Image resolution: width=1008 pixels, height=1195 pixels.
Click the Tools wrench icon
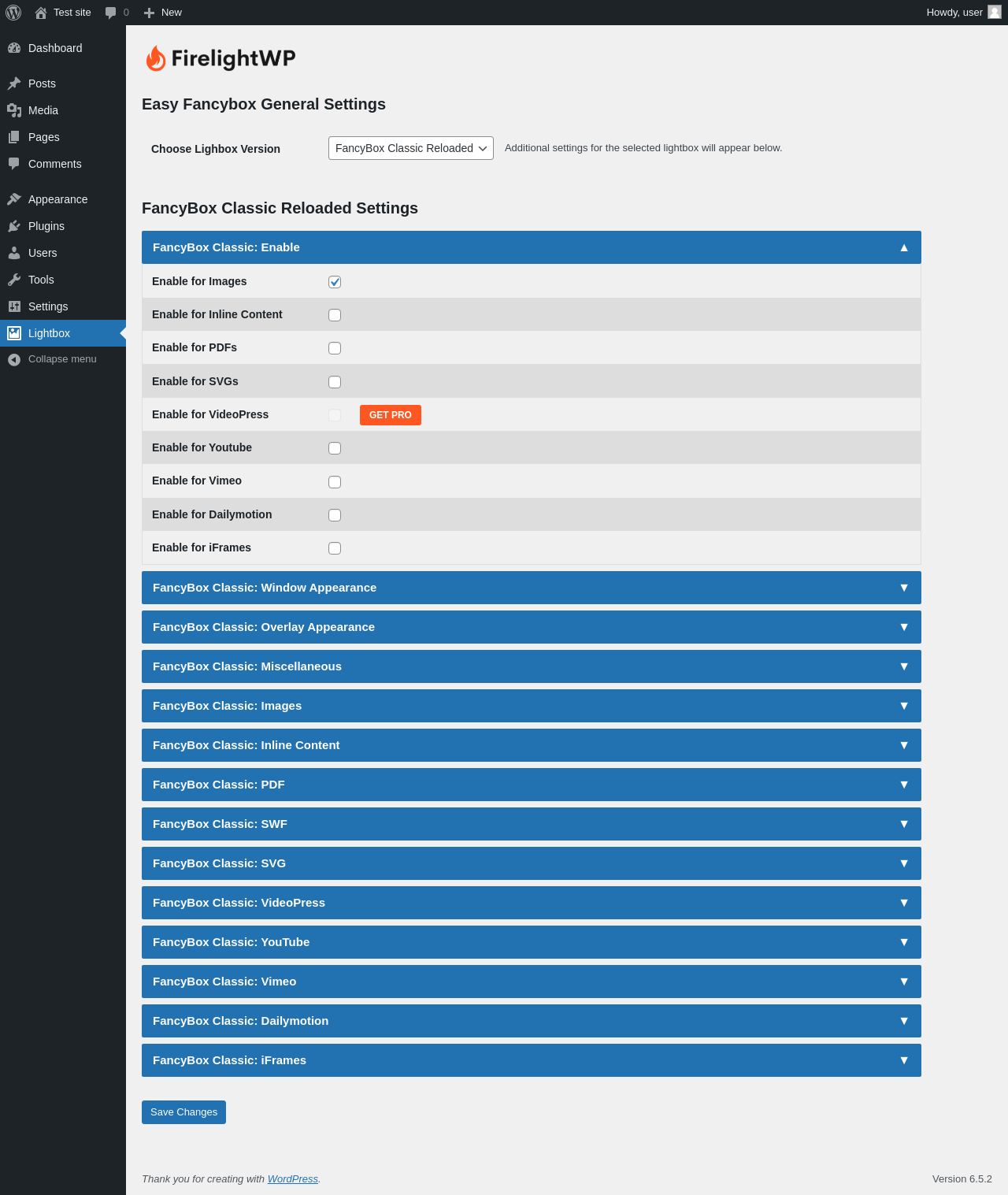[14, 280]
